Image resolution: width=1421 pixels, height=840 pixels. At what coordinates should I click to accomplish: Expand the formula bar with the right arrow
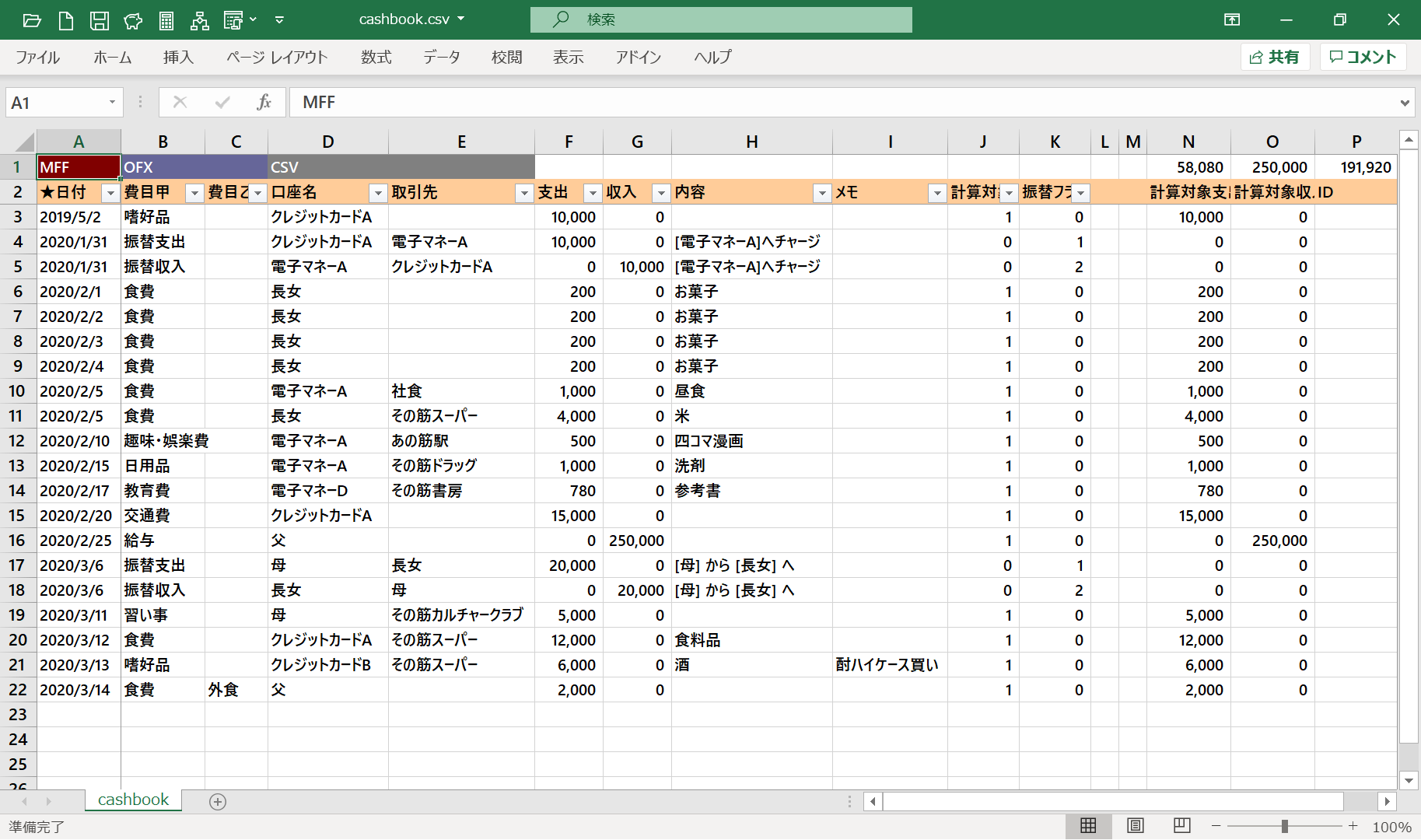click(x=1405, y=103)
